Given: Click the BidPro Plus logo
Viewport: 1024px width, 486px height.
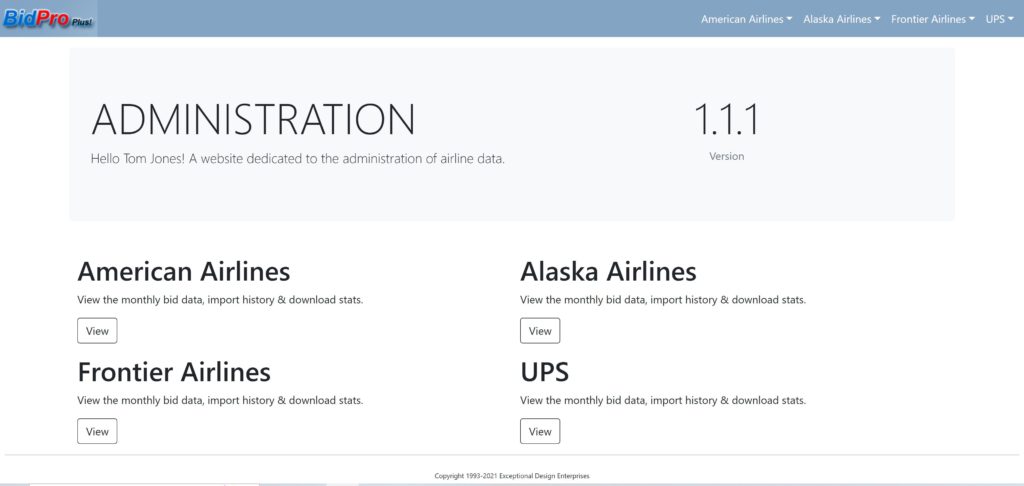Looking at the screenshot, I should tap(48, 18).
